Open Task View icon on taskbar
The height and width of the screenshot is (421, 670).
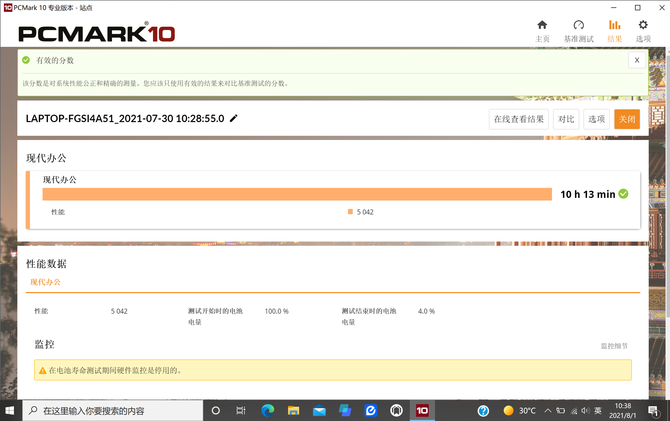pos(241,411)
